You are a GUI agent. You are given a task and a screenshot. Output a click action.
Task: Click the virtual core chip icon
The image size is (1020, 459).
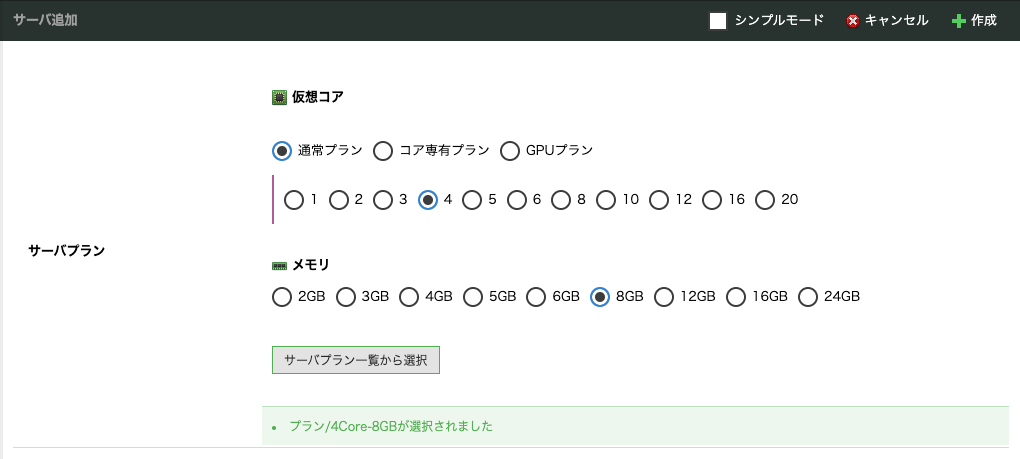pos(279,98)
